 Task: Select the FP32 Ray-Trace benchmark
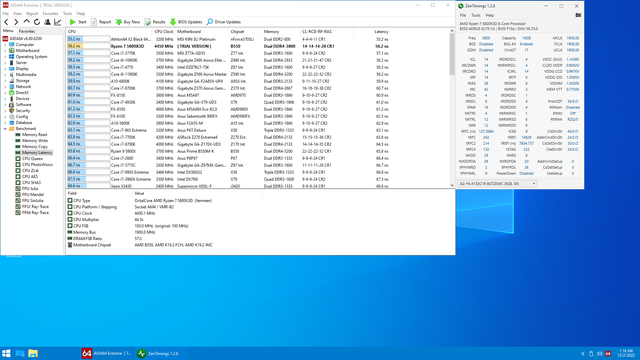point(35,207)
